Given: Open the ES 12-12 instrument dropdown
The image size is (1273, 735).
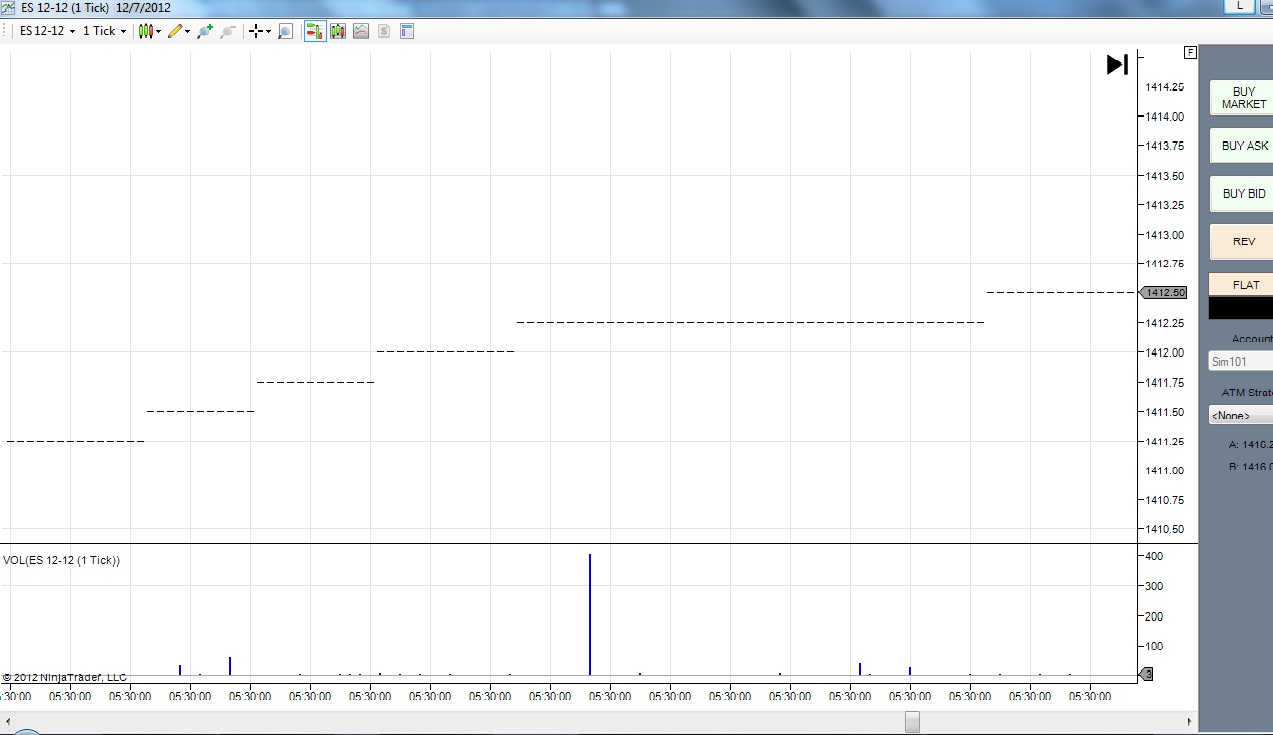Looking at the screenshot, I should click(47, 31).
